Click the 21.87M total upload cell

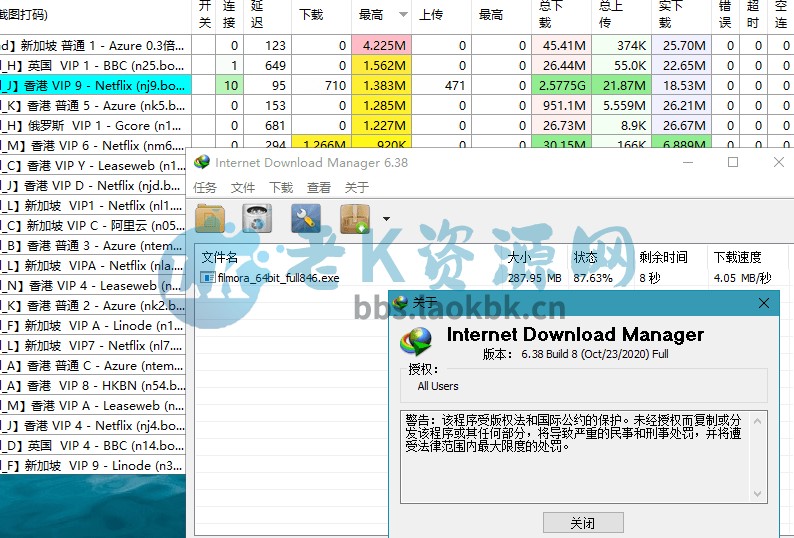click(x=622, y=86)
